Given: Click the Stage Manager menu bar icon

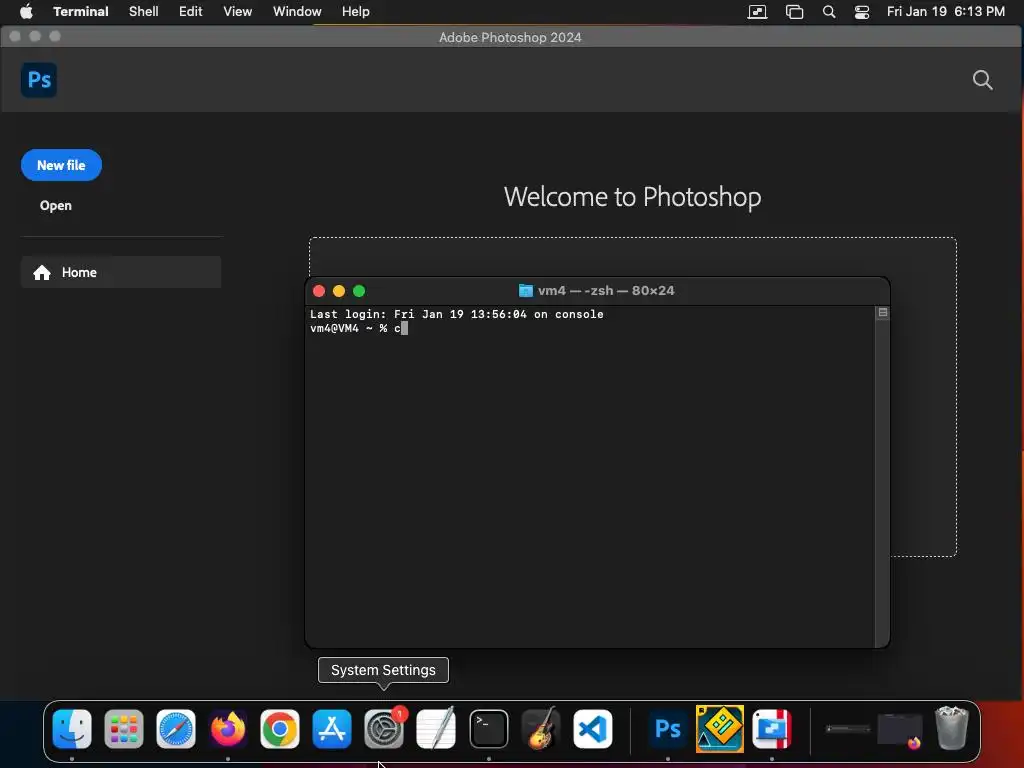Looking at the screenshot, I should 794,12.
